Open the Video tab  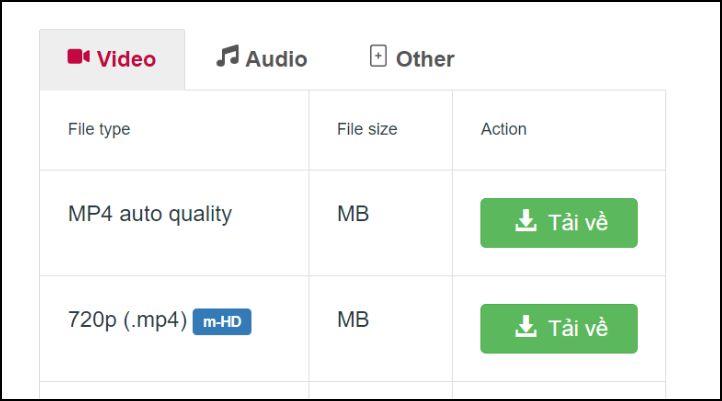(112, 59)
